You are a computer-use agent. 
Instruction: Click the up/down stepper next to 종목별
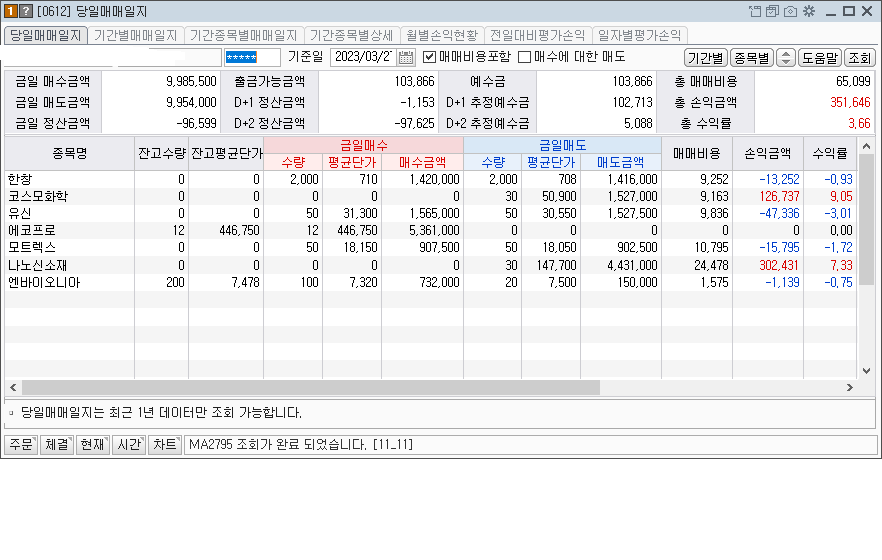pos(785,58)
